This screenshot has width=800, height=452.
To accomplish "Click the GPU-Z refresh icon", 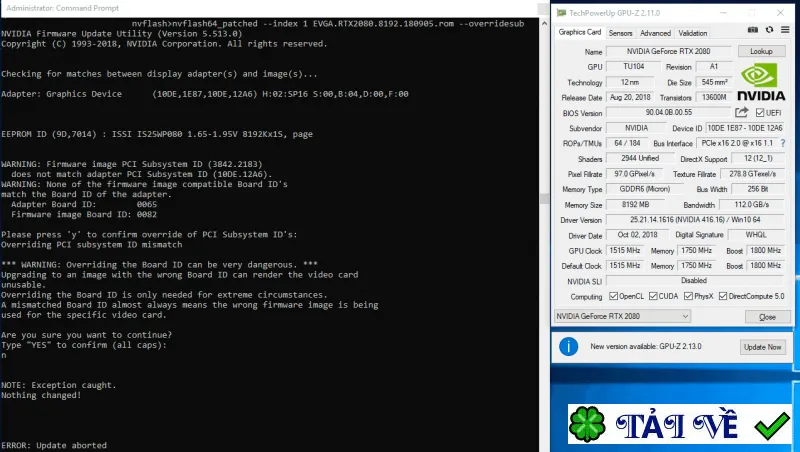I will (769, 30).
